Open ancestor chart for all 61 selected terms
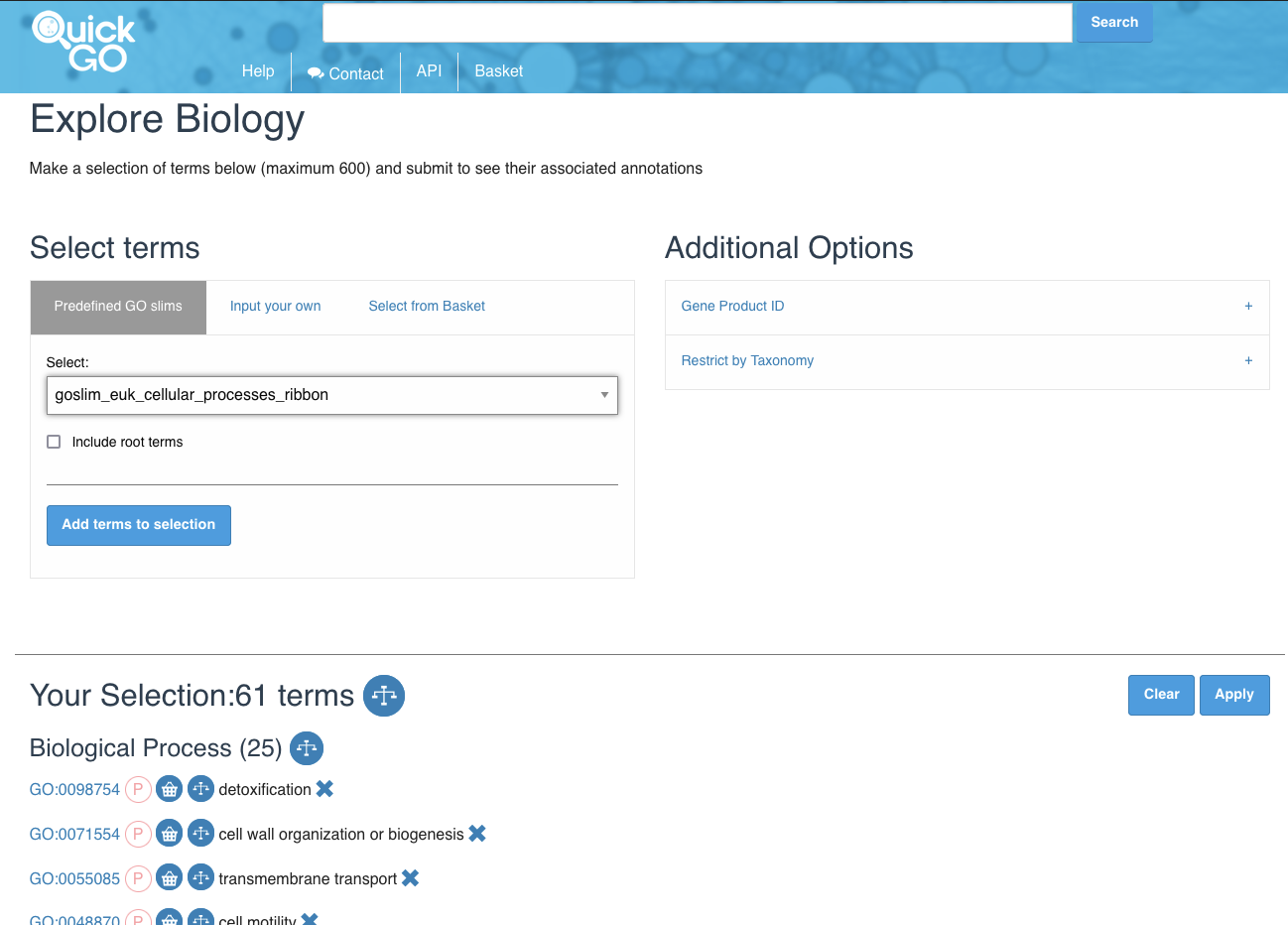 click(x=383, y=696)
